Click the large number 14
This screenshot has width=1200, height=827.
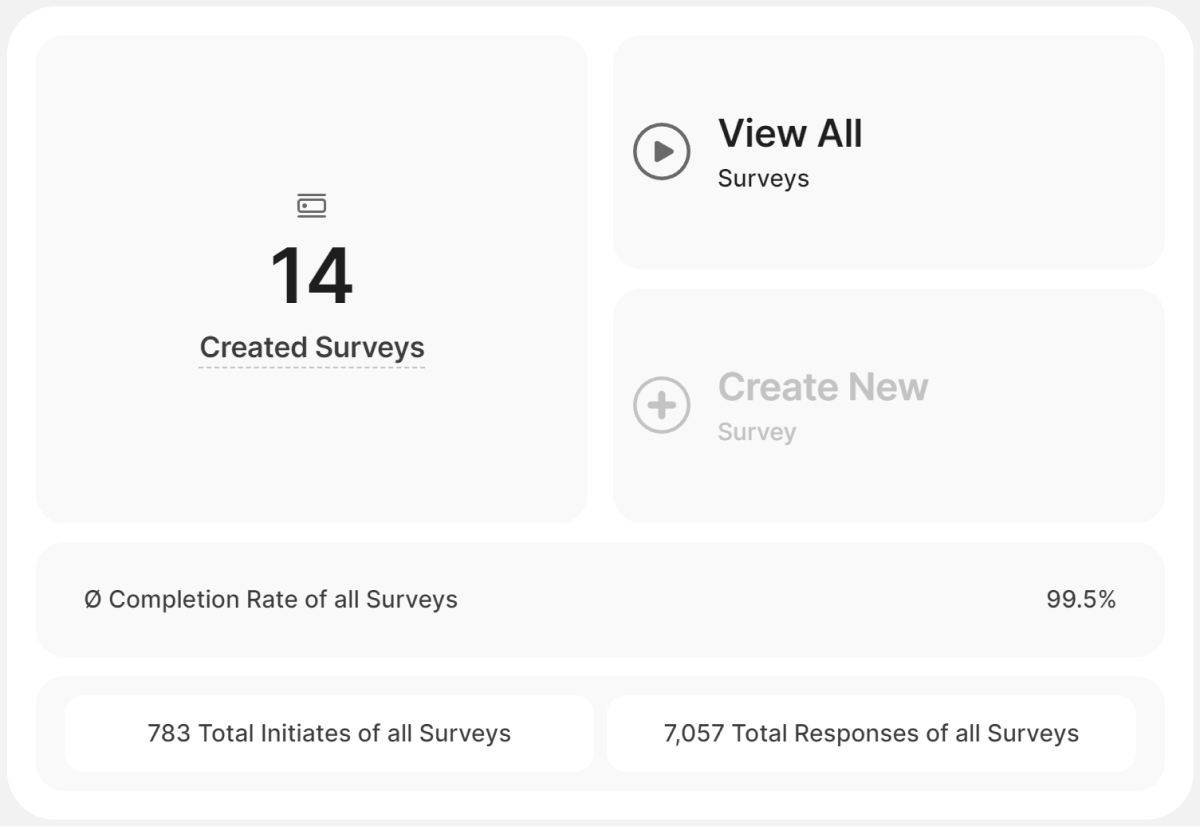[x=312, y=276]
